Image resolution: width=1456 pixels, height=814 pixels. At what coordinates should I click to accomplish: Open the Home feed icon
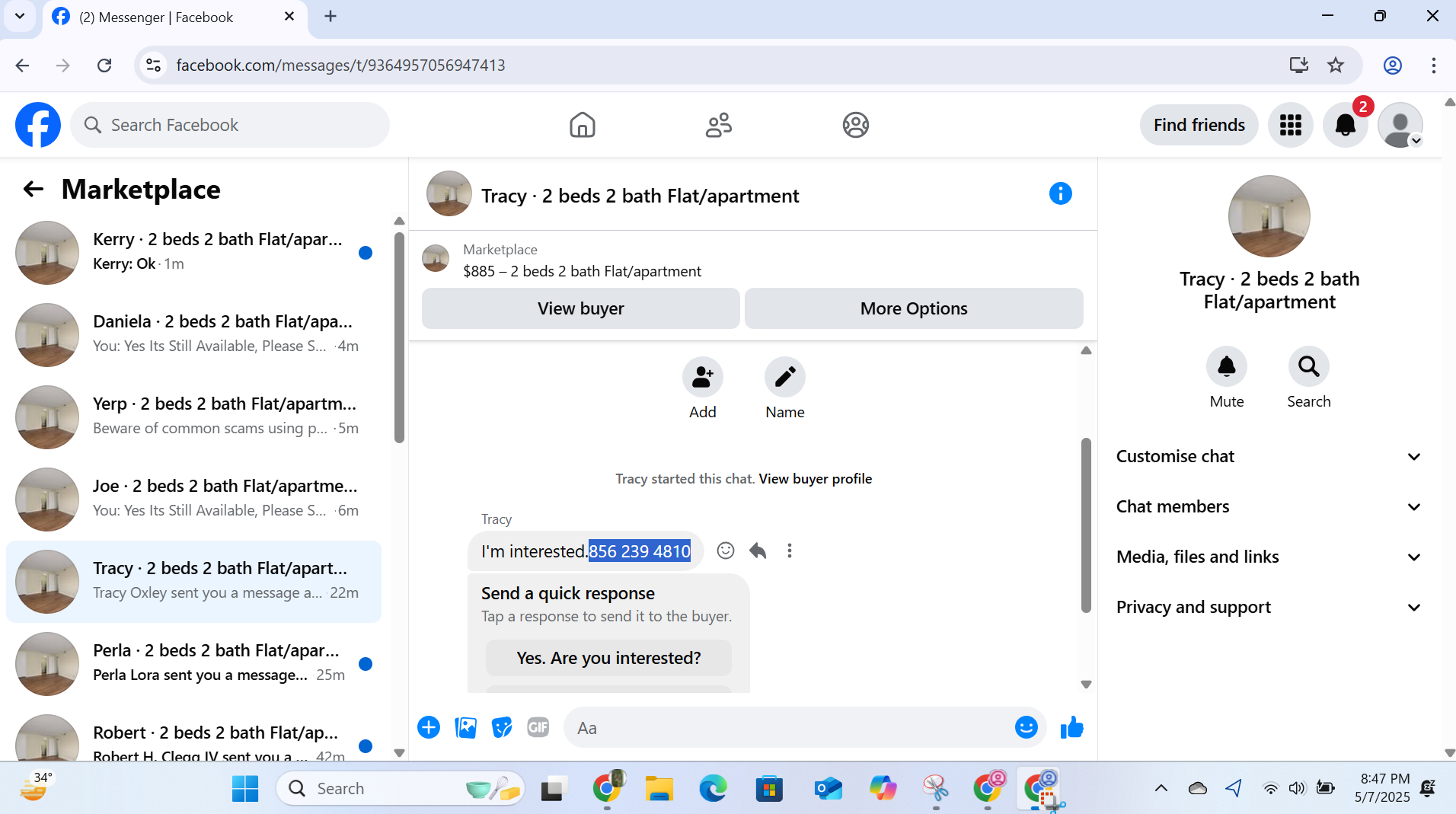pyautogui.click(x=583, y=125)
